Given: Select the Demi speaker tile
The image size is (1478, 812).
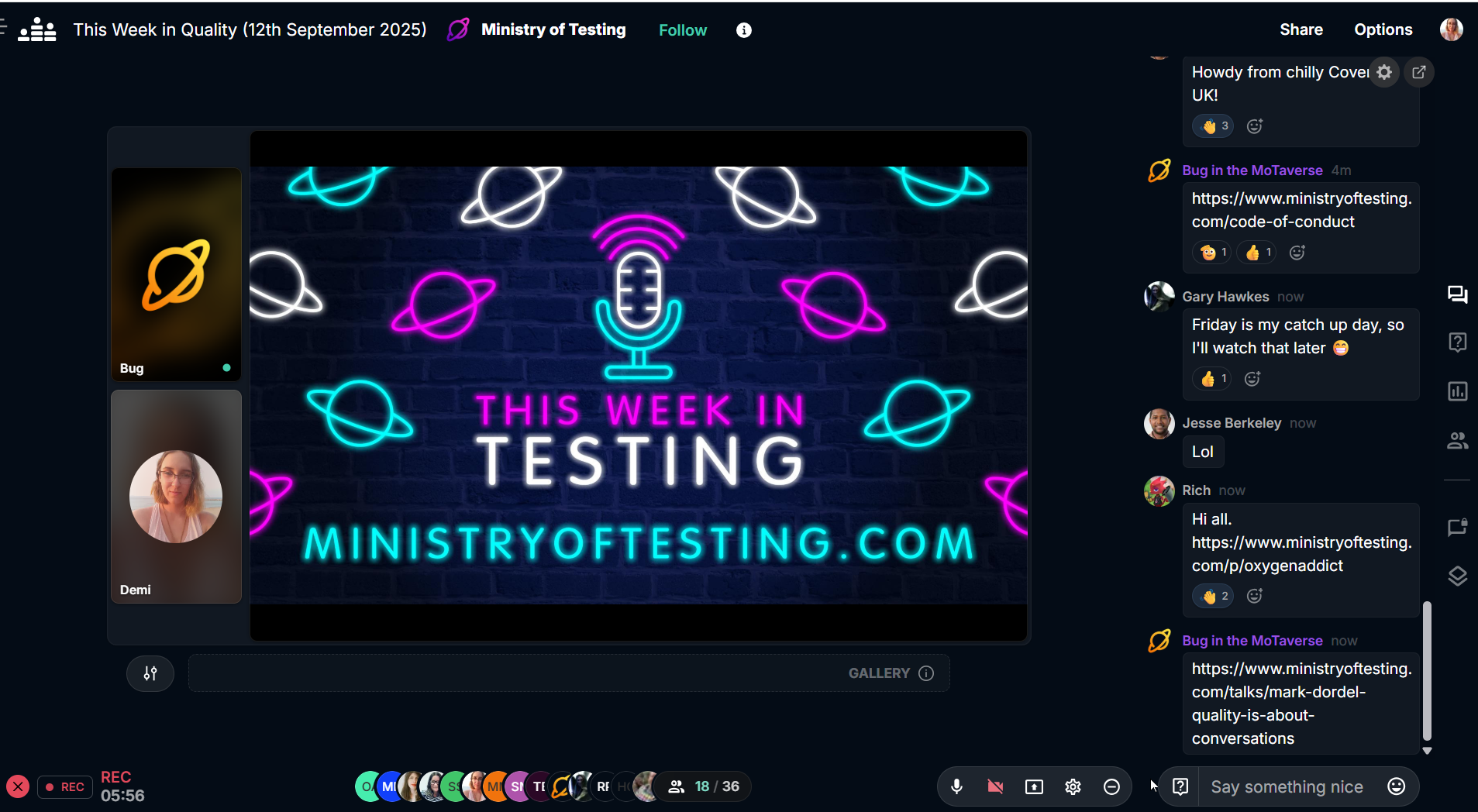Looking at the screenshot, I should point(177,497).
